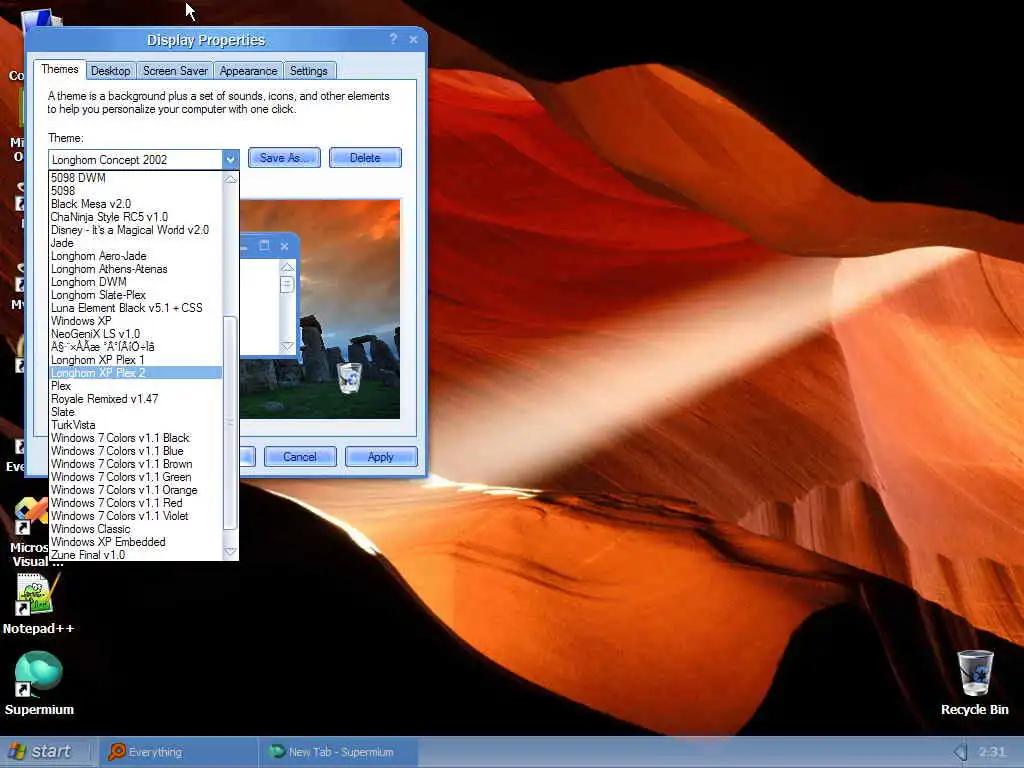Click the Save As button
The height and width of the screenshot is (768, 1024).
tap(284, 157)
